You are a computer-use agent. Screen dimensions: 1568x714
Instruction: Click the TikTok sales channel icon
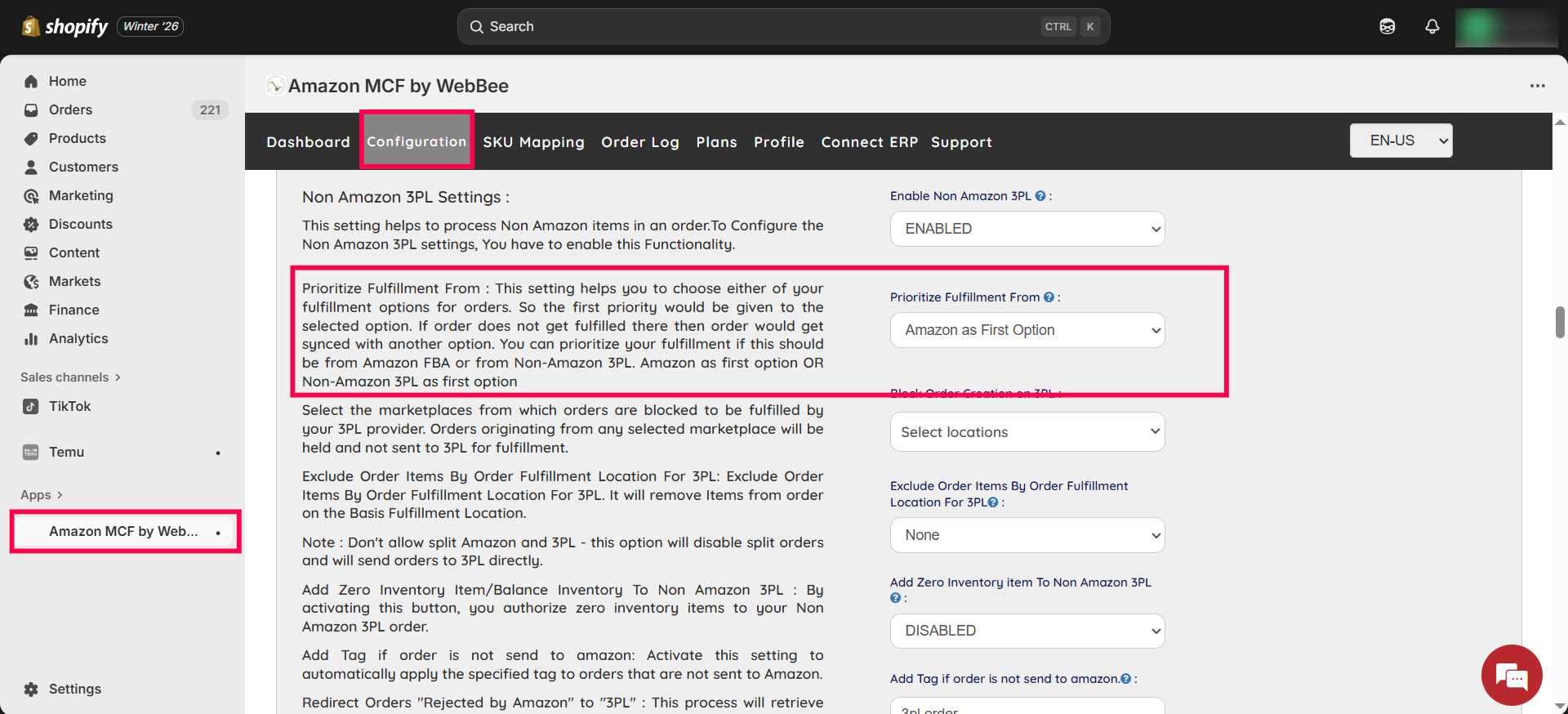click(31, 406)
